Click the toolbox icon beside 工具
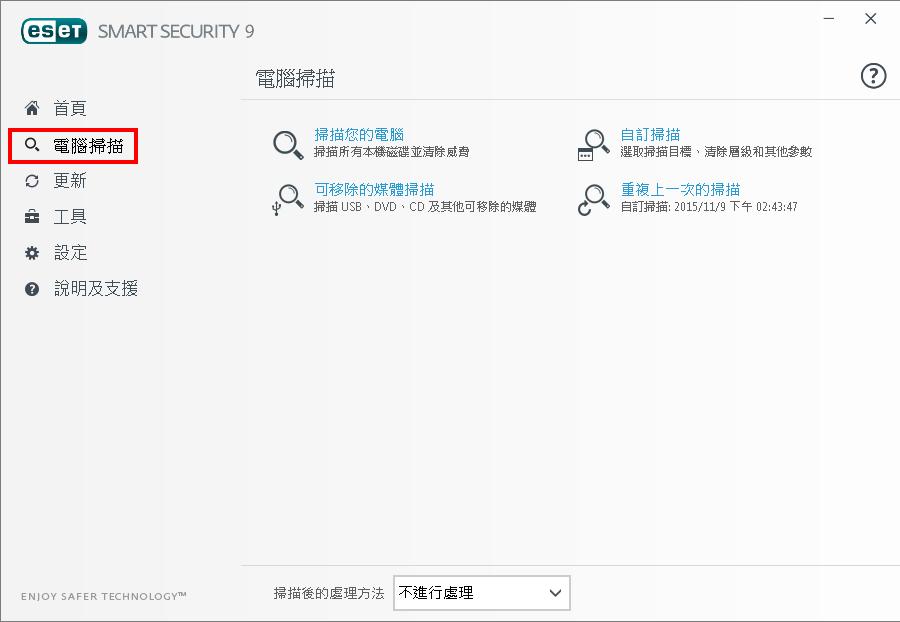The width and height of the screenshot is (900, 622). 32,217
